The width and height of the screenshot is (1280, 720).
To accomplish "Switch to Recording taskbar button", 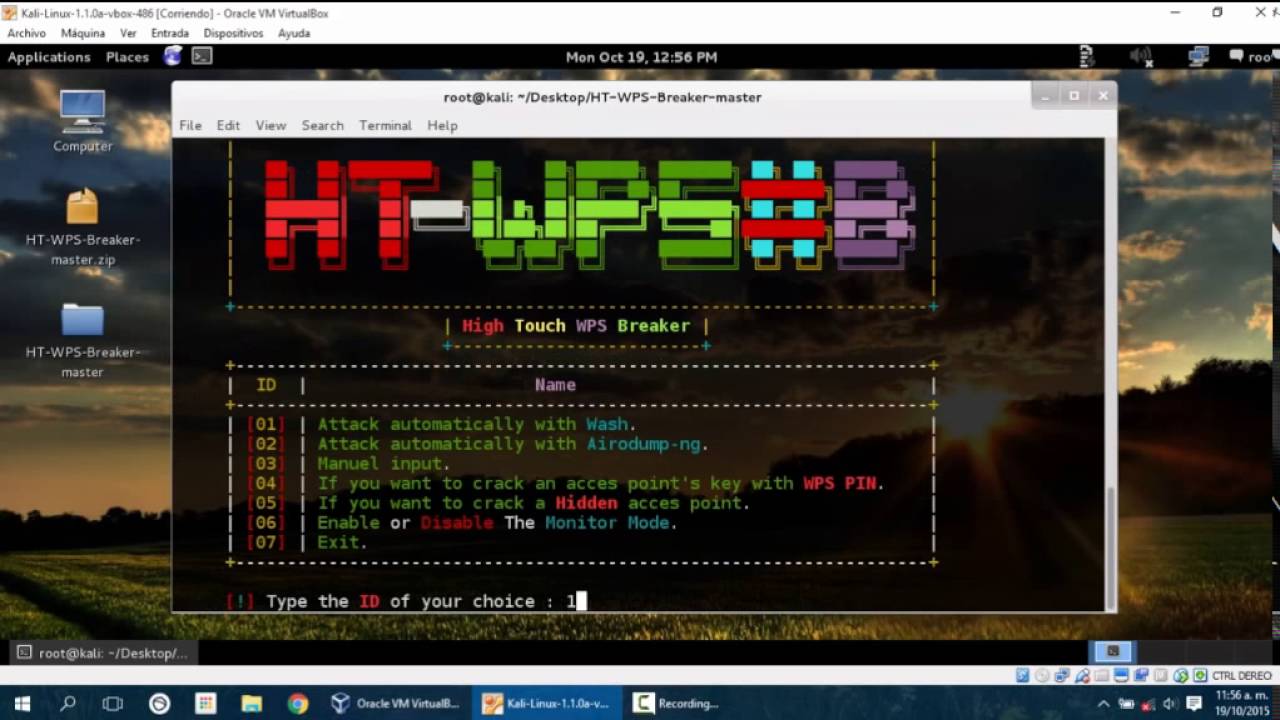I will coord(676,704).
